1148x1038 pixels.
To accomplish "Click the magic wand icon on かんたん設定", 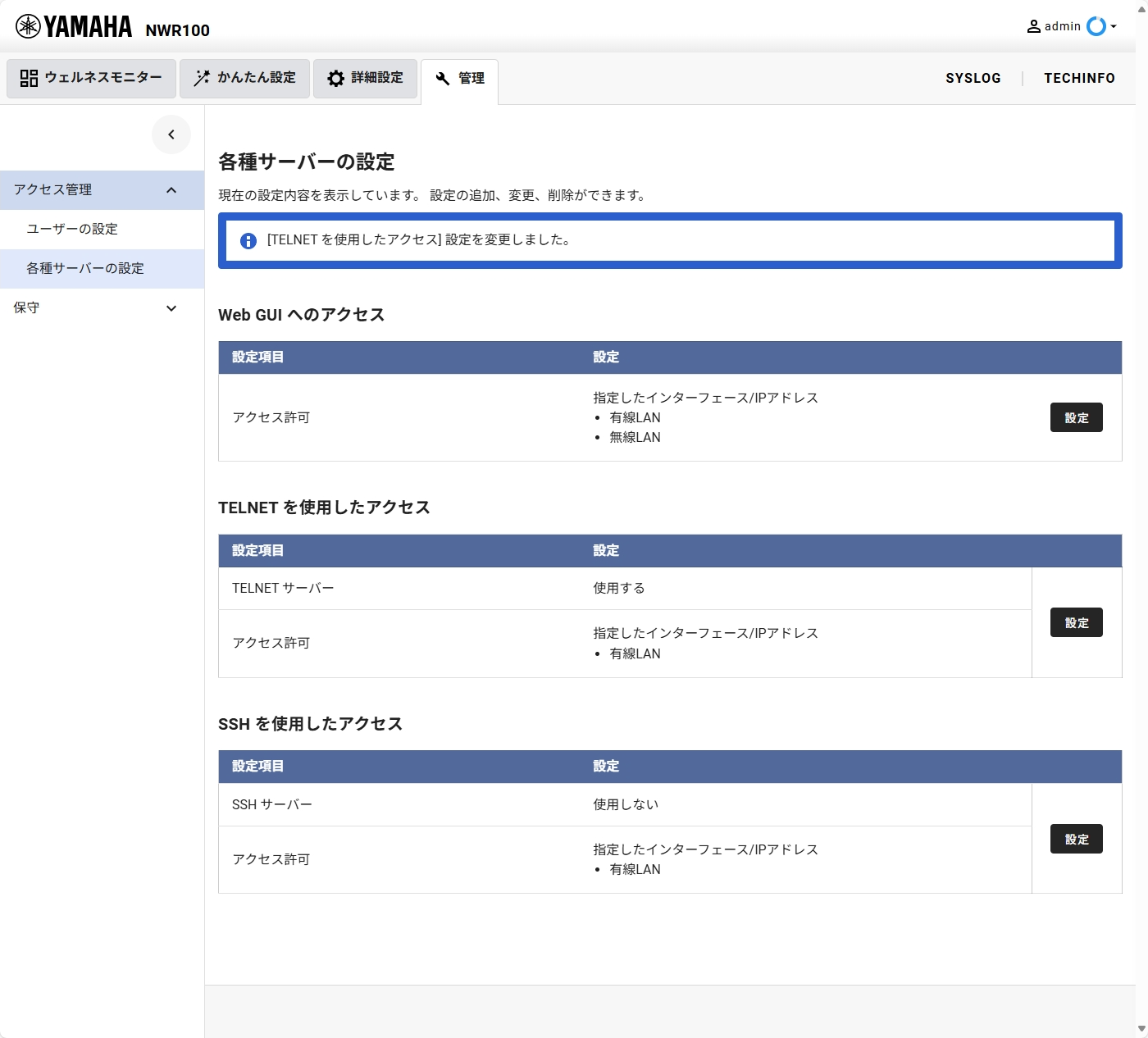I will pos(200,78).
